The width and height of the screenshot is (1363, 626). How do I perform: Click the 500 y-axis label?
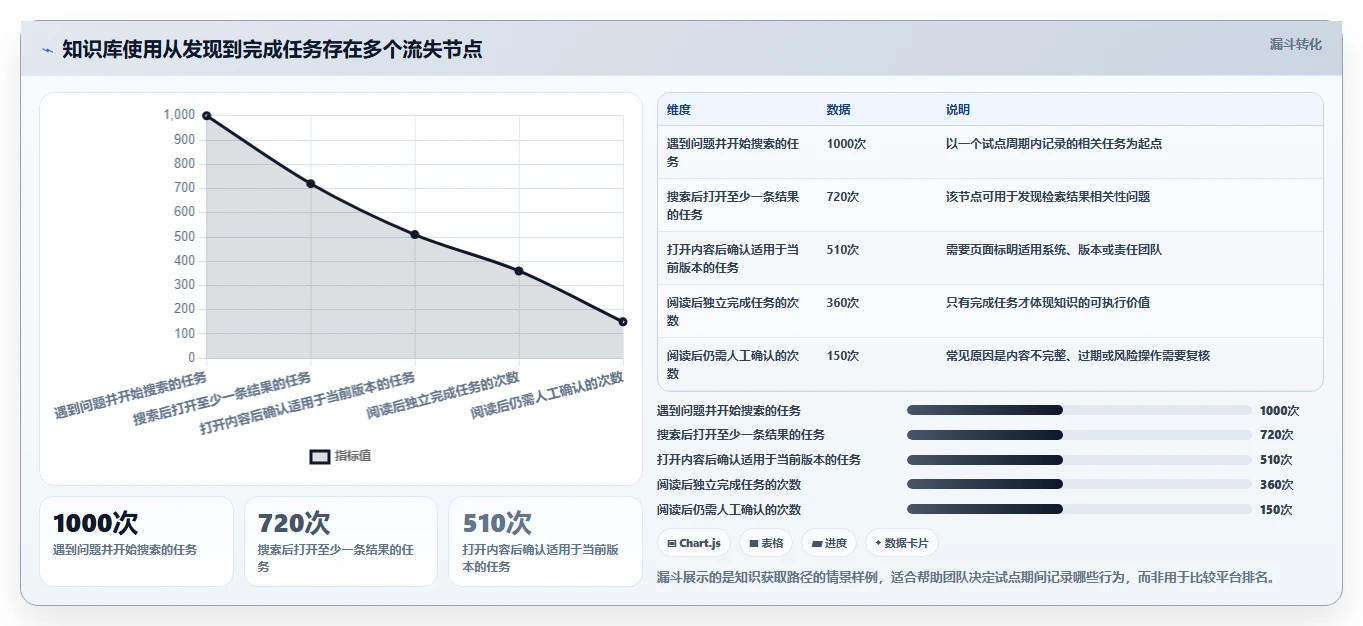(184, 236)
